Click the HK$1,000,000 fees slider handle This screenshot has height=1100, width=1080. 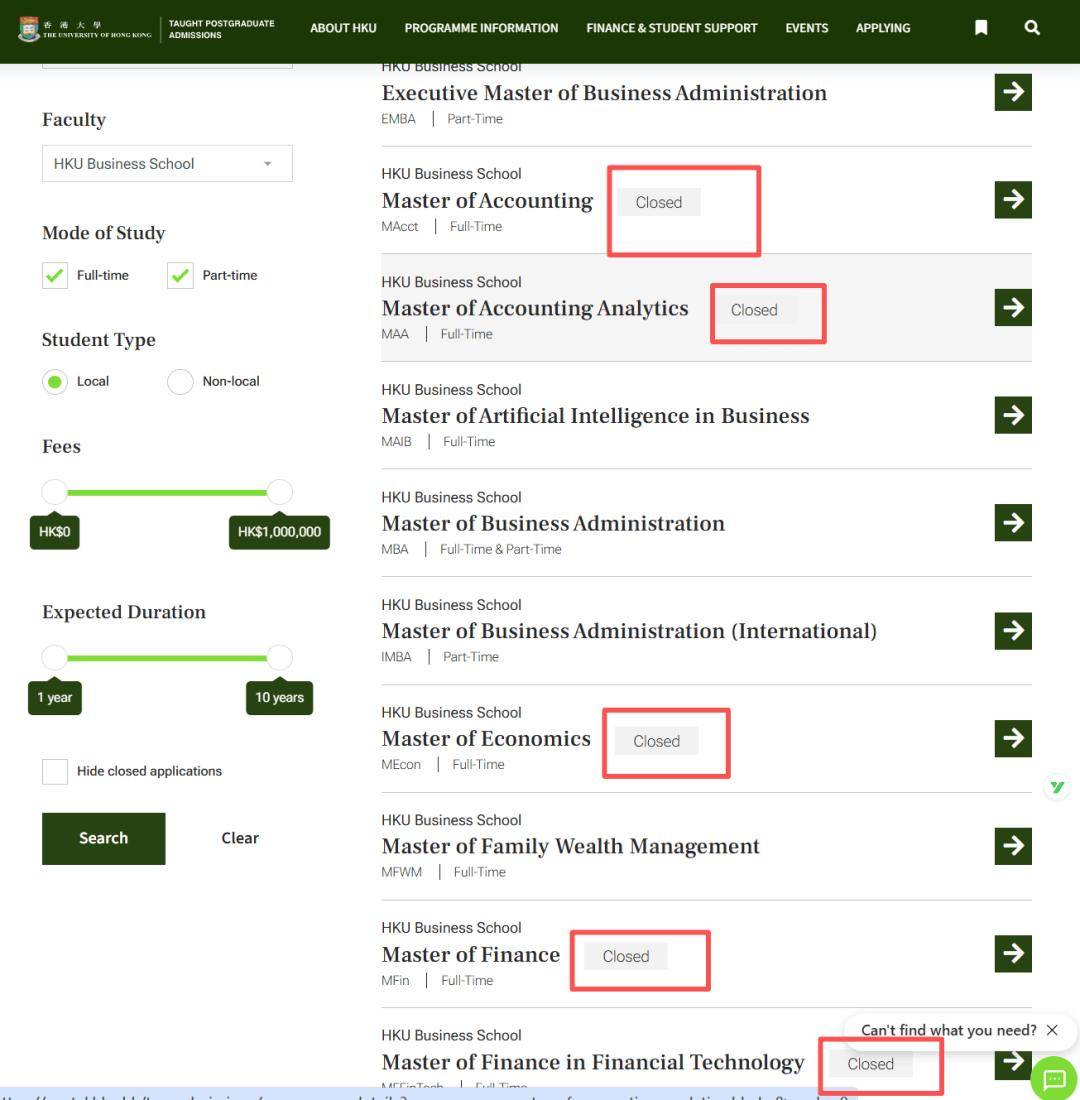[x=279, y=492]
